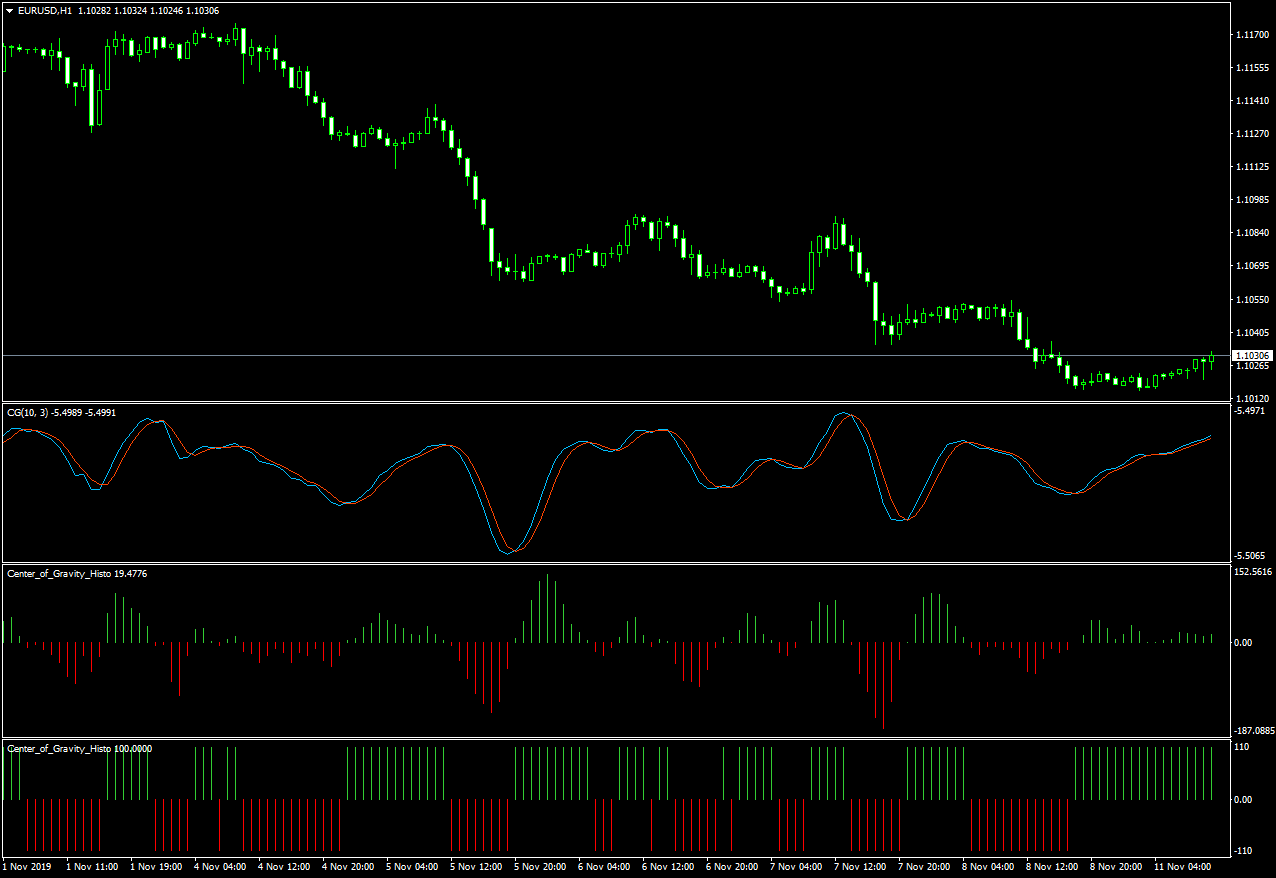Click the 11 Nov 04:00 time axis label
The height and width of the screenshot is (878, 1276).
click(1183, 866)
